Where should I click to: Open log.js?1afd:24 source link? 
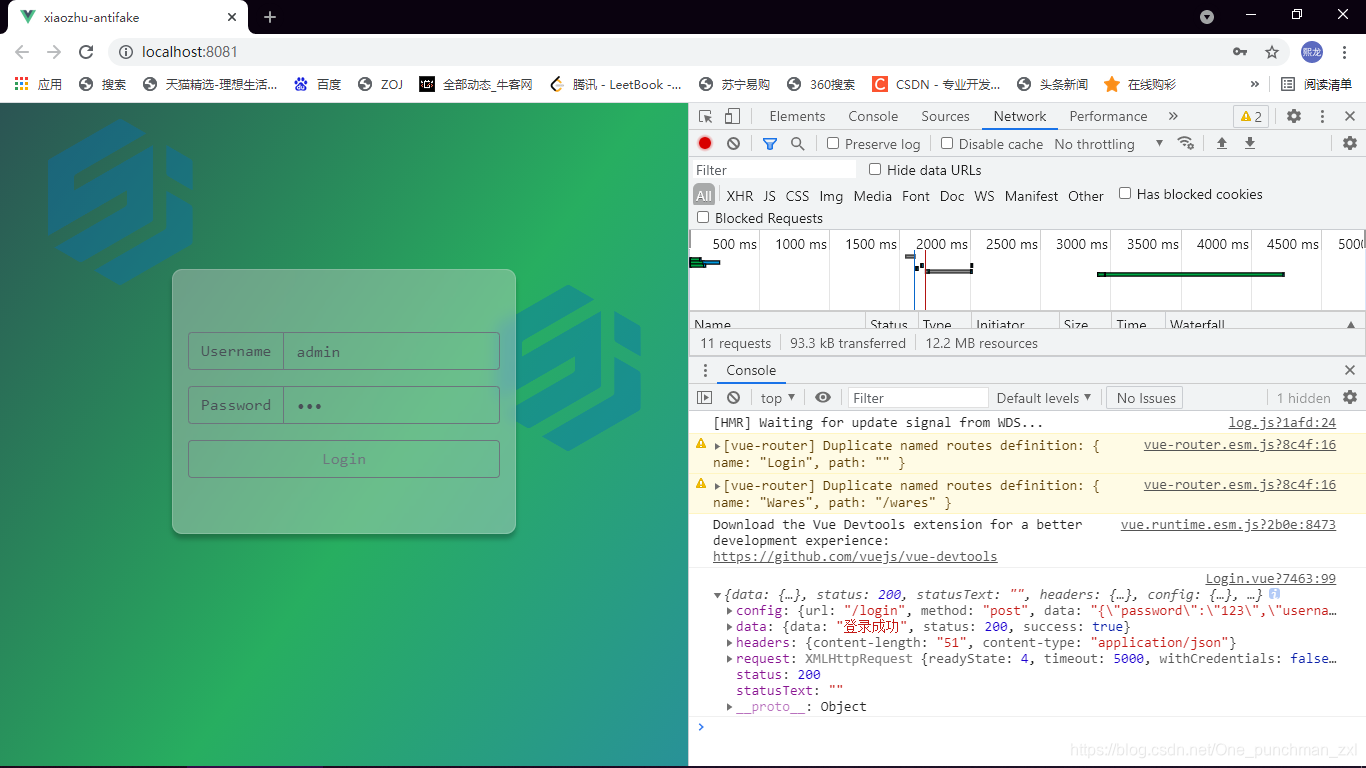coord(1282,422)
